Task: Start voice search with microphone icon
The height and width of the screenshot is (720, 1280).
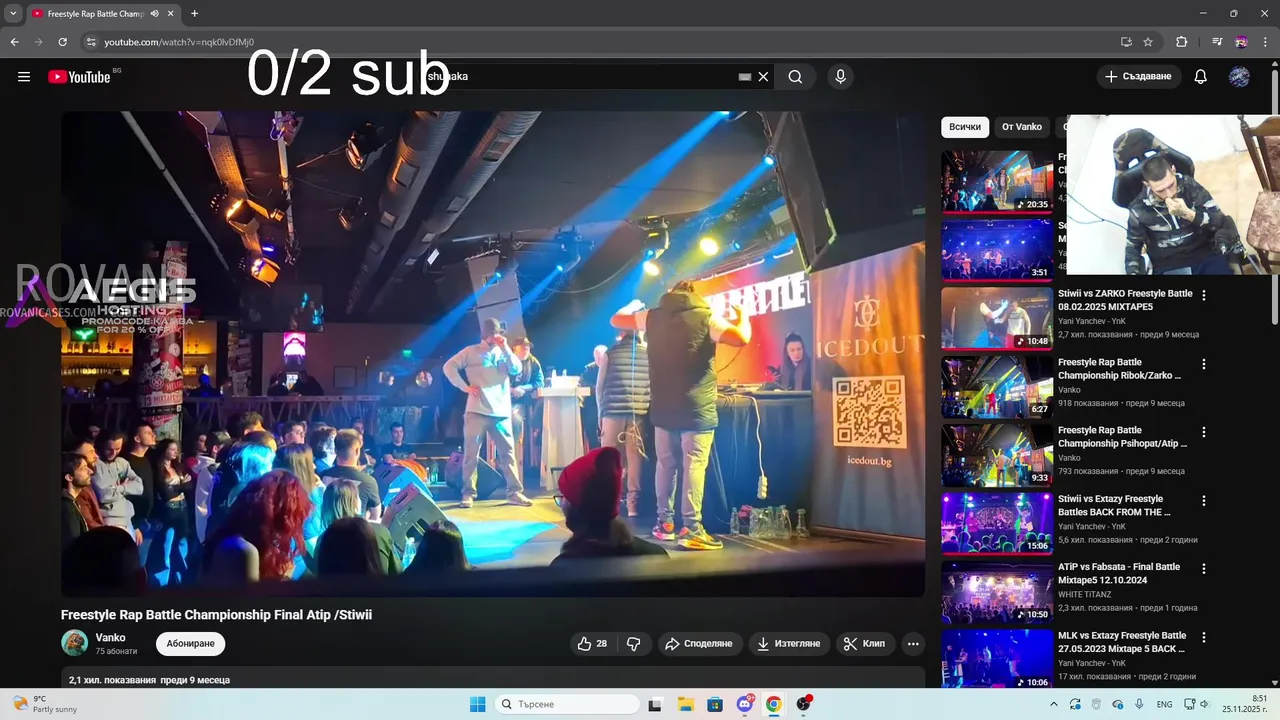Action: [x=840, y=77]
